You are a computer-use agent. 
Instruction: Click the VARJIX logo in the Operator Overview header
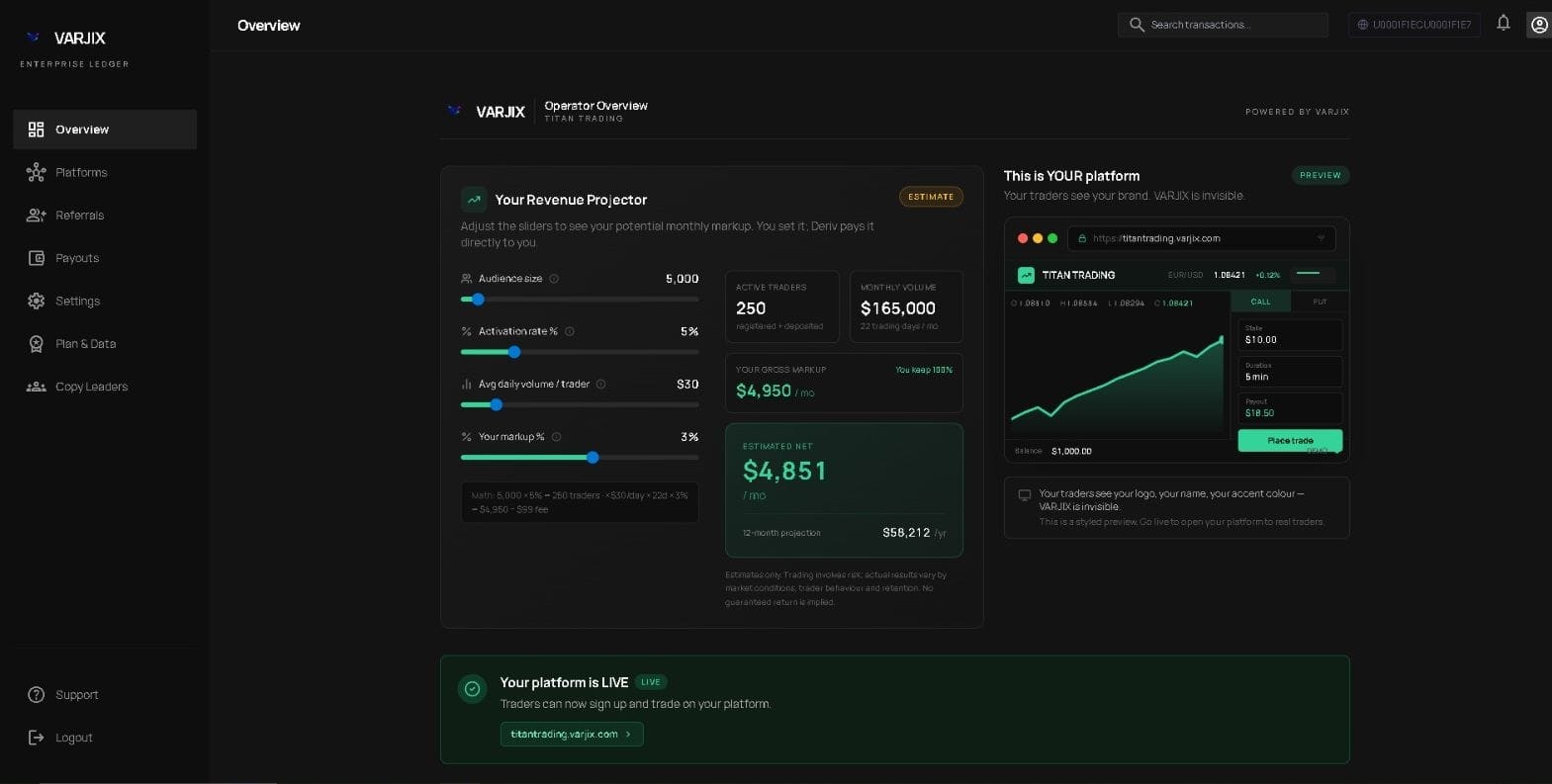(x=487, y=112)
